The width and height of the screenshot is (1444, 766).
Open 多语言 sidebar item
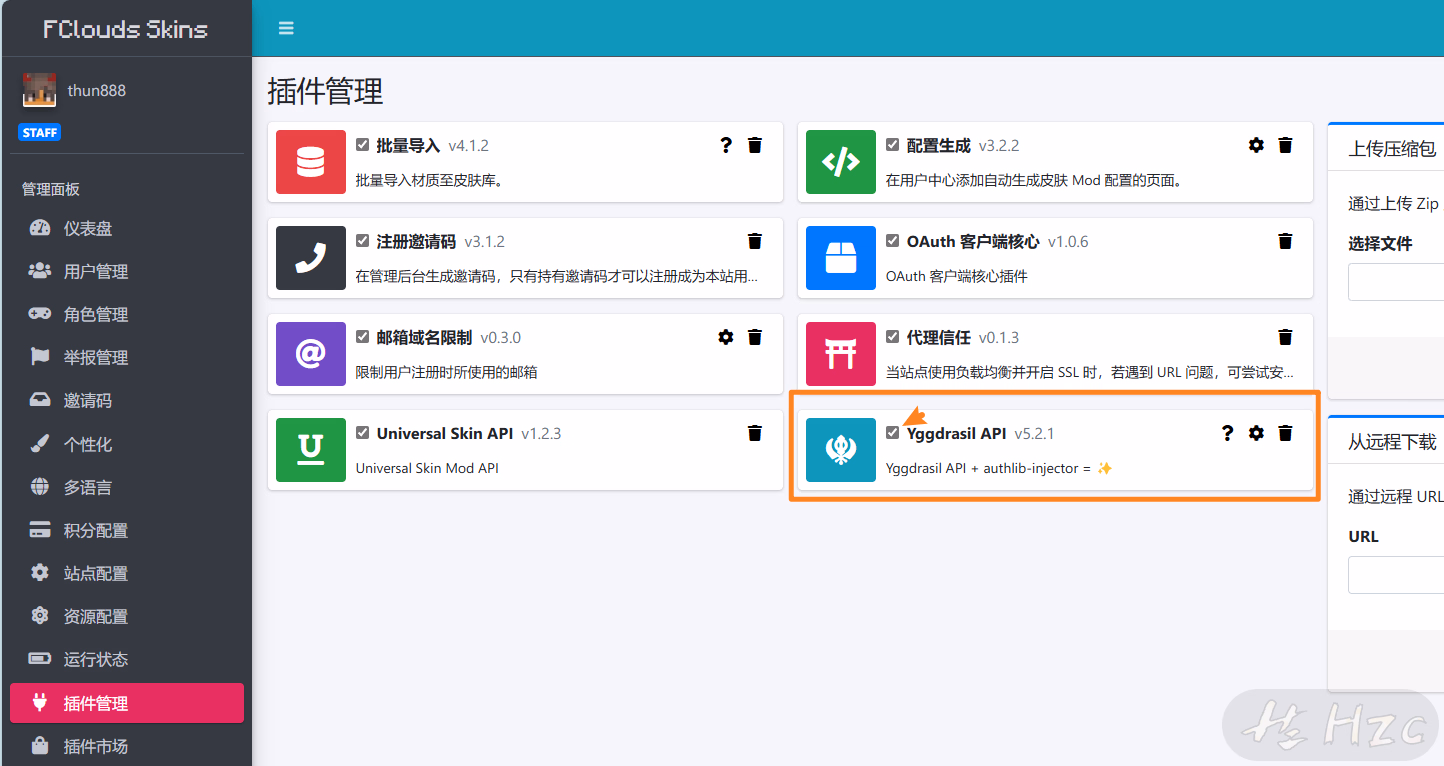[127, 487]
